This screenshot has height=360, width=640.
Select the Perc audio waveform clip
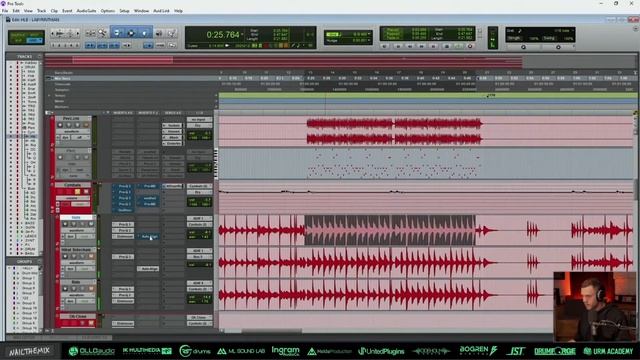394,131
